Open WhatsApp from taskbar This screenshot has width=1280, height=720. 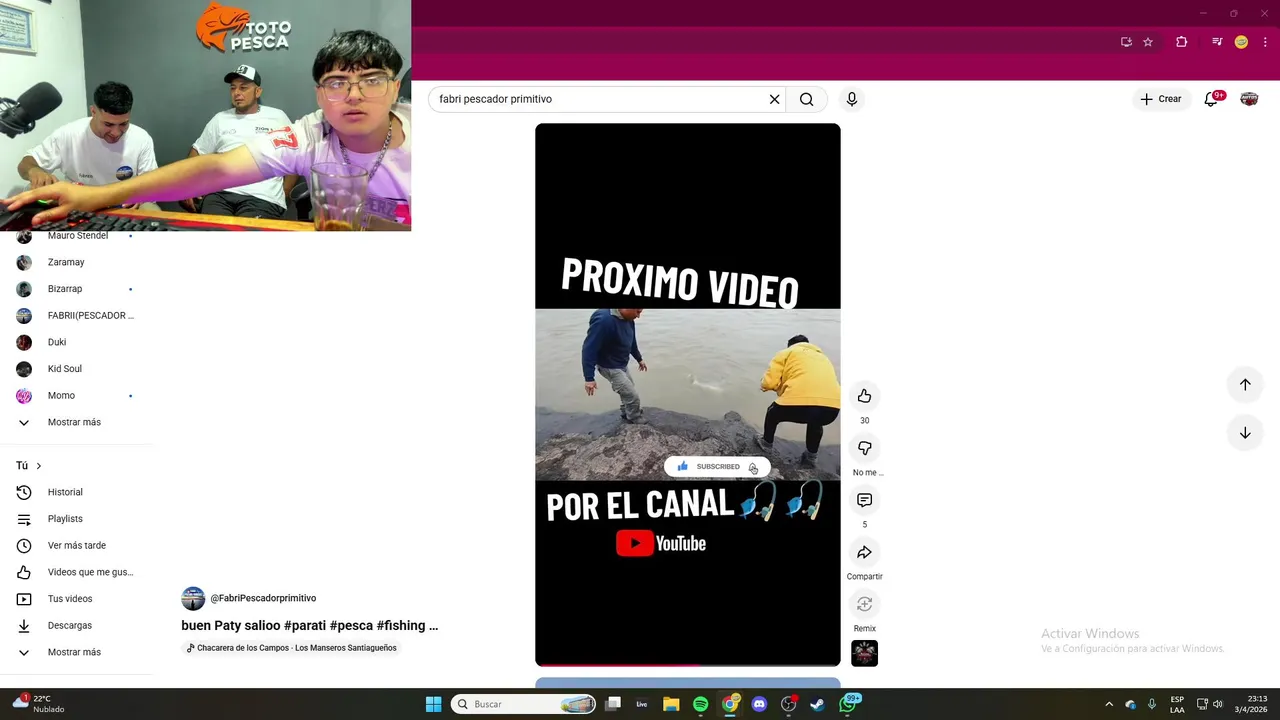[848, 704]
